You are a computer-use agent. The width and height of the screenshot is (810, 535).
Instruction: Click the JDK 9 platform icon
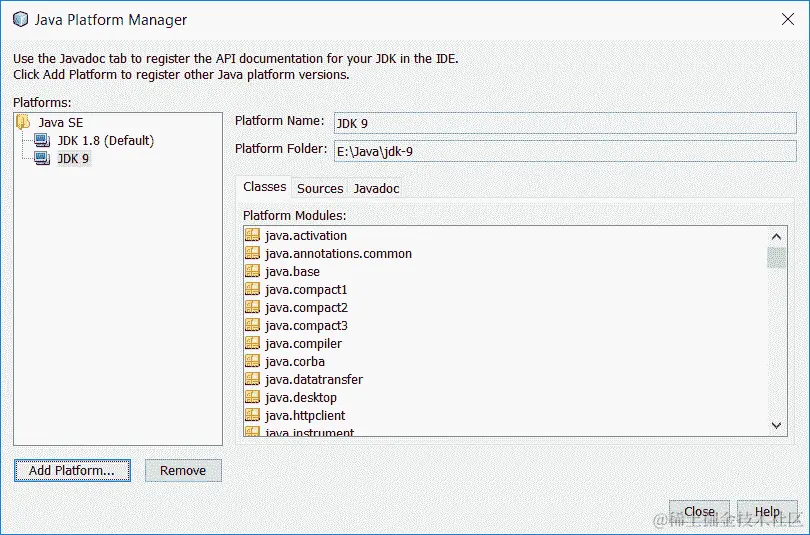[42, 158]
